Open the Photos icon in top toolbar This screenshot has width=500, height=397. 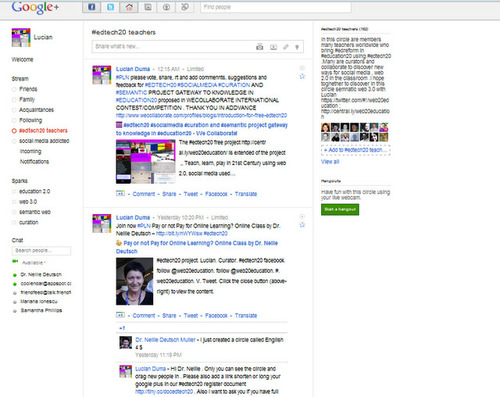click(x=148, y=7)
